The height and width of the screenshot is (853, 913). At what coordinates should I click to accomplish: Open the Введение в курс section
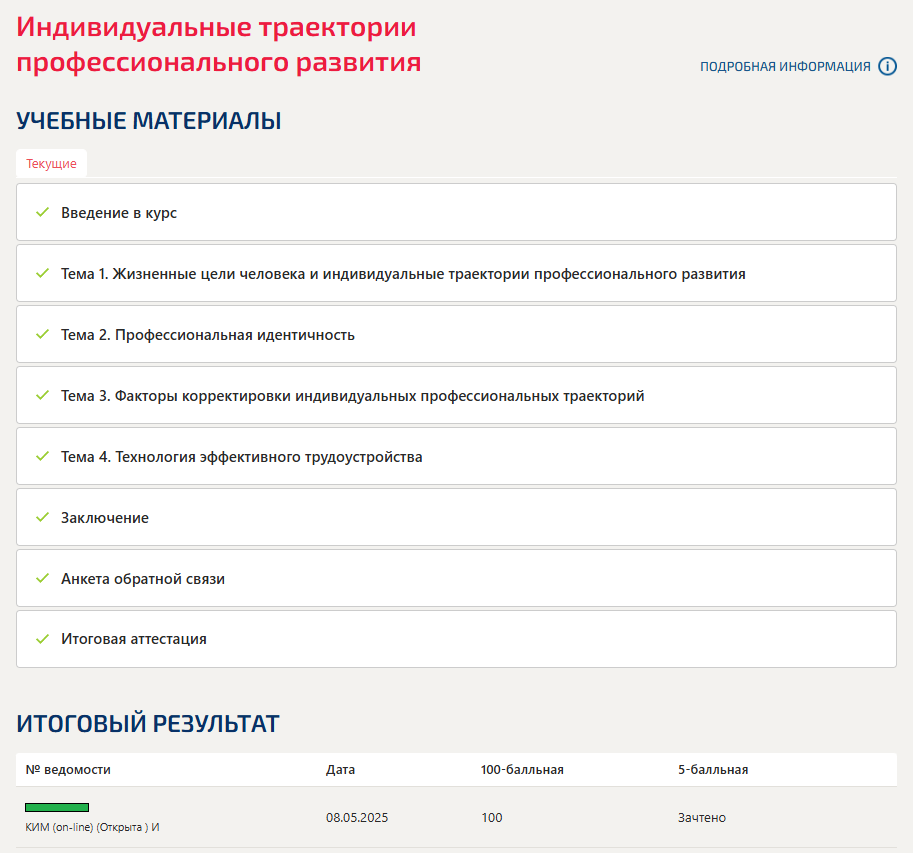(456, 213)
